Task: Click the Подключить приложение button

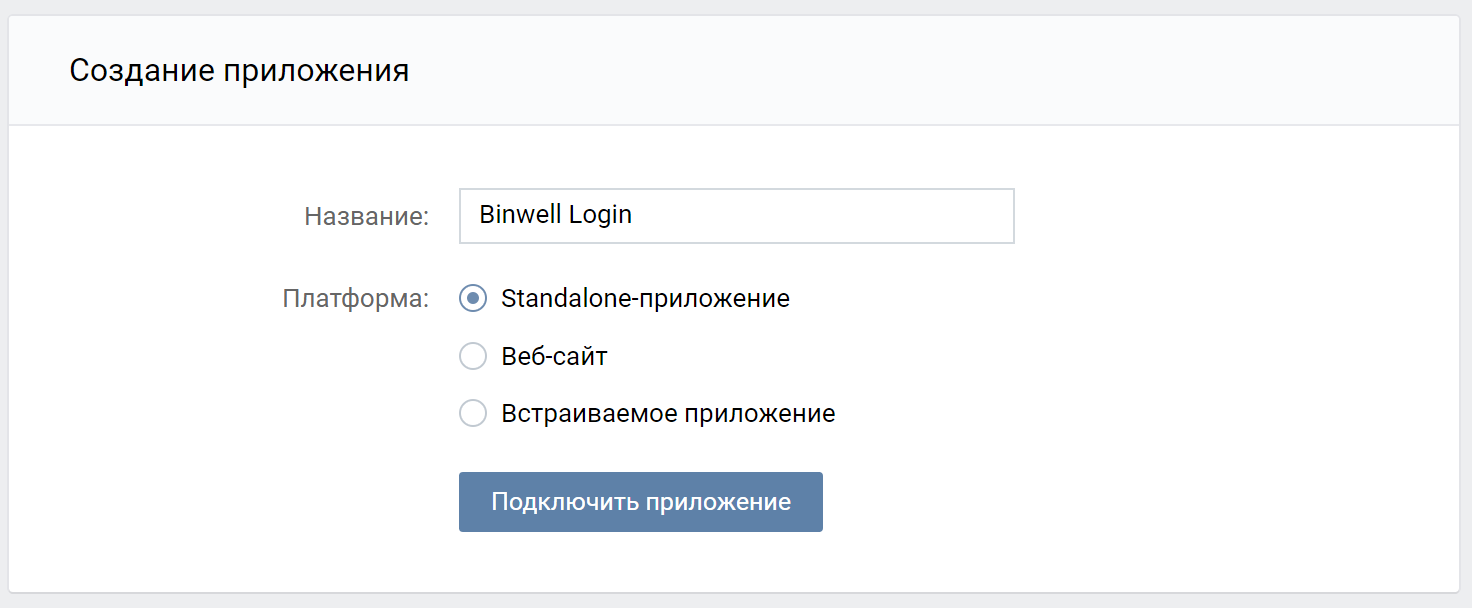Action: click(x=640, y=501)
